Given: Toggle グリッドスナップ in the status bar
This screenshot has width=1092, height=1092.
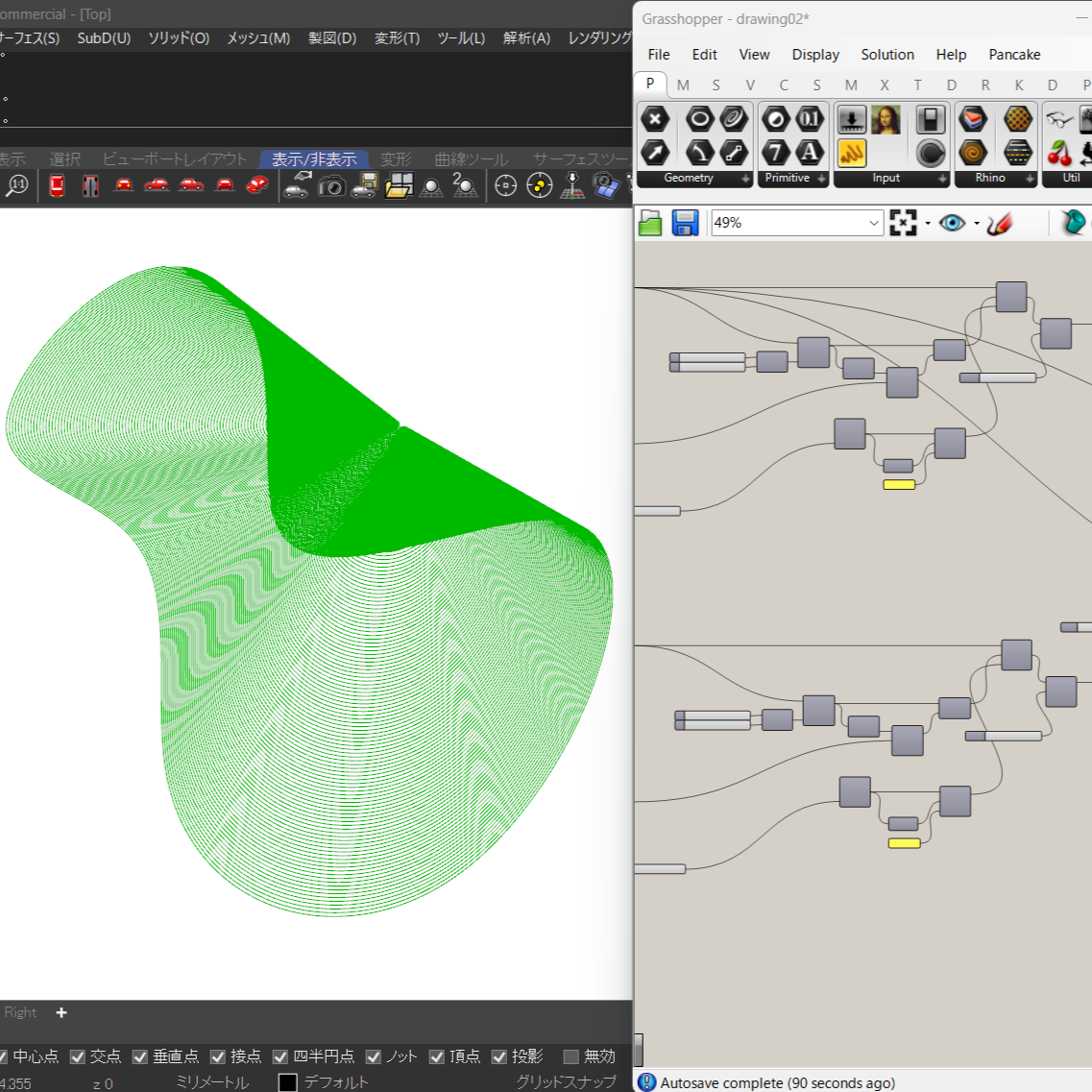Looking at the screenshot, I should pyautogui.click(x=566, y=1082).
